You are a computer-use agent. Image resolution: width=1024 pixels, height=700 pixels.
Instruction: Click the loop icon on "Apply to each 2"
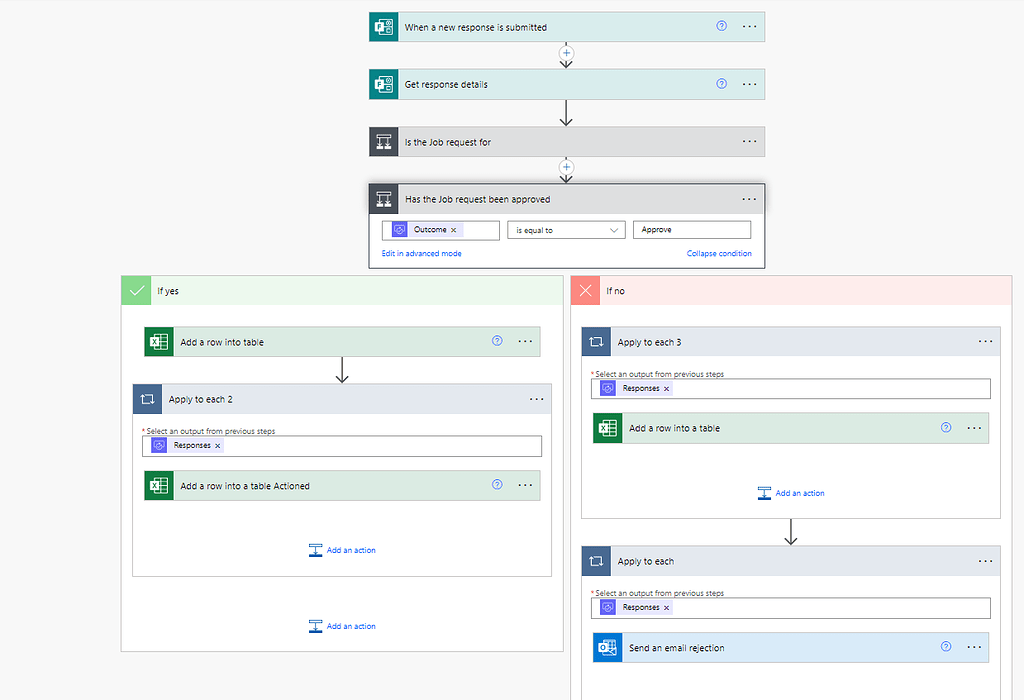click(147, 398)
